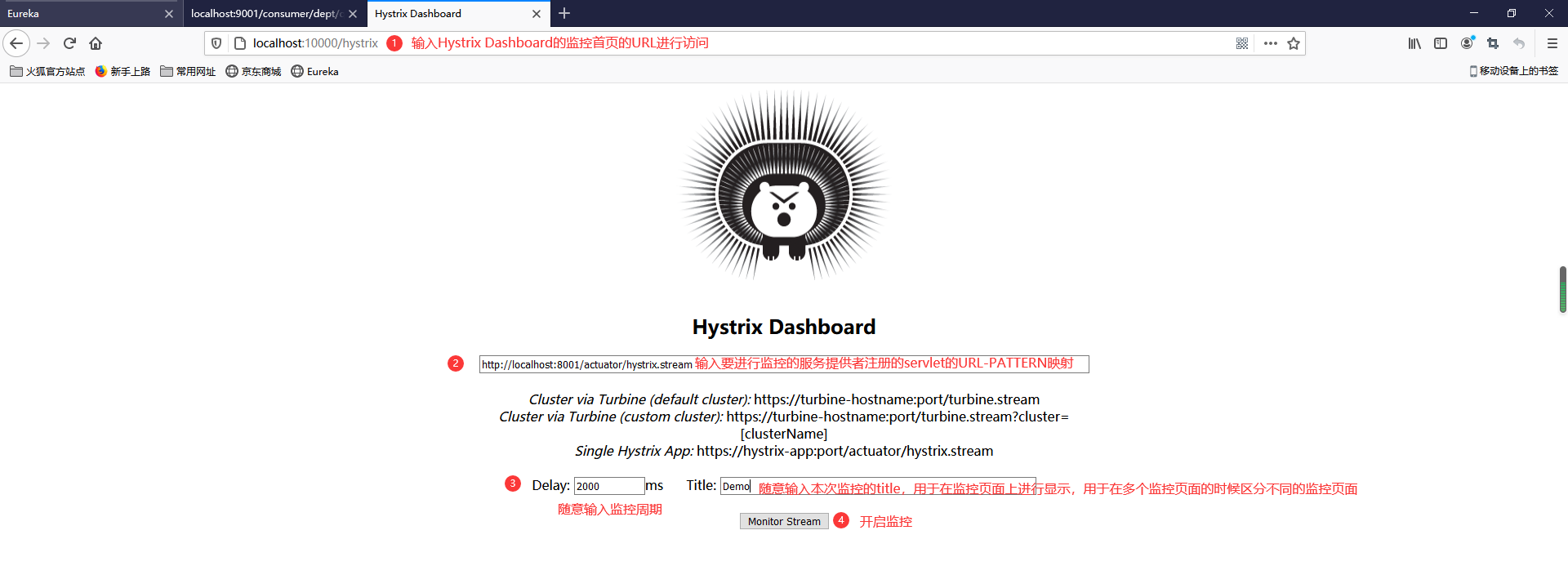Image resolution: width=1568 pixels, height=566 pixels.
Task: Go forward one page in history
Action: [44, 43]
